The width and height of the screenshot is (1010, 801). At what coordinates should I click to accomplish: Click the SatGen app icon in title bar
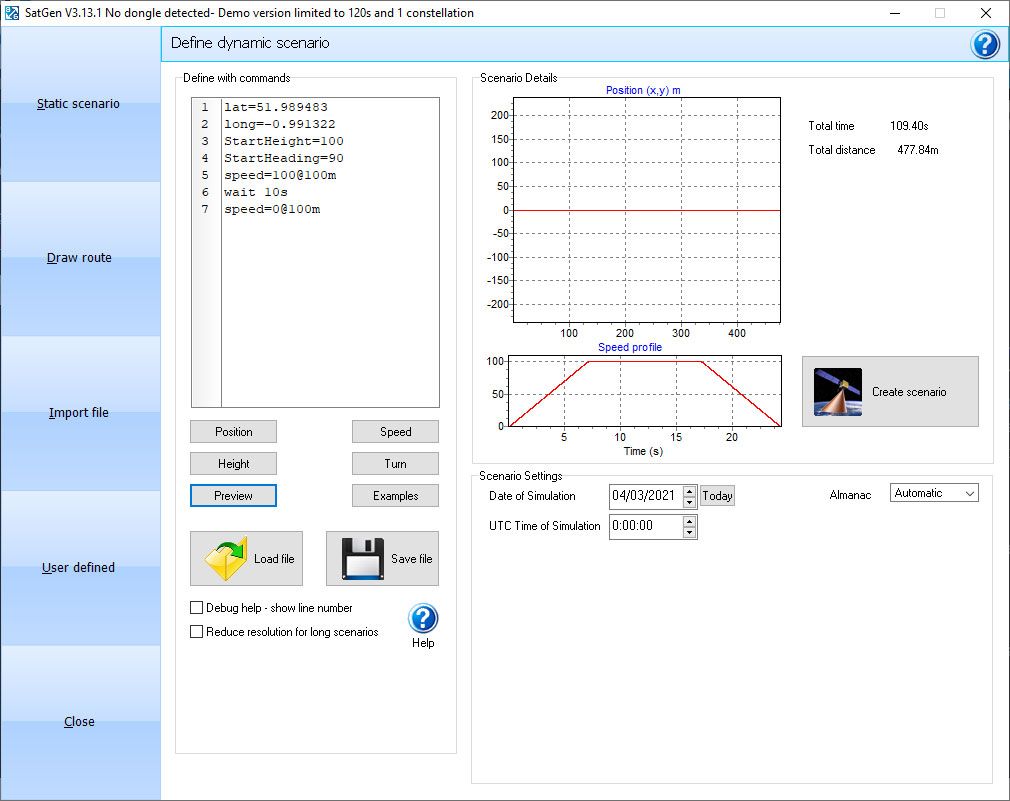[x=12, y=12]
